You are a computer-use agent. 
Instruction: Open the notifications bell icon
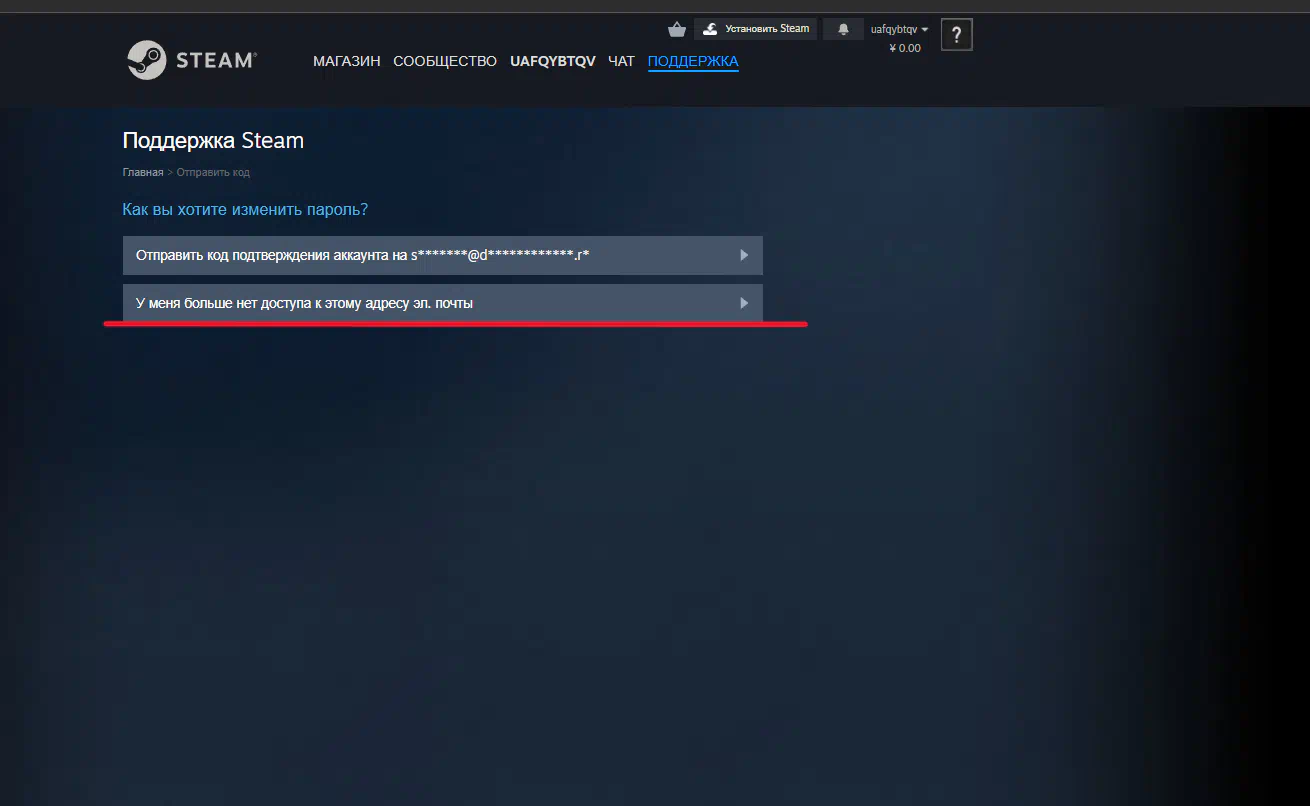[843, 29]
